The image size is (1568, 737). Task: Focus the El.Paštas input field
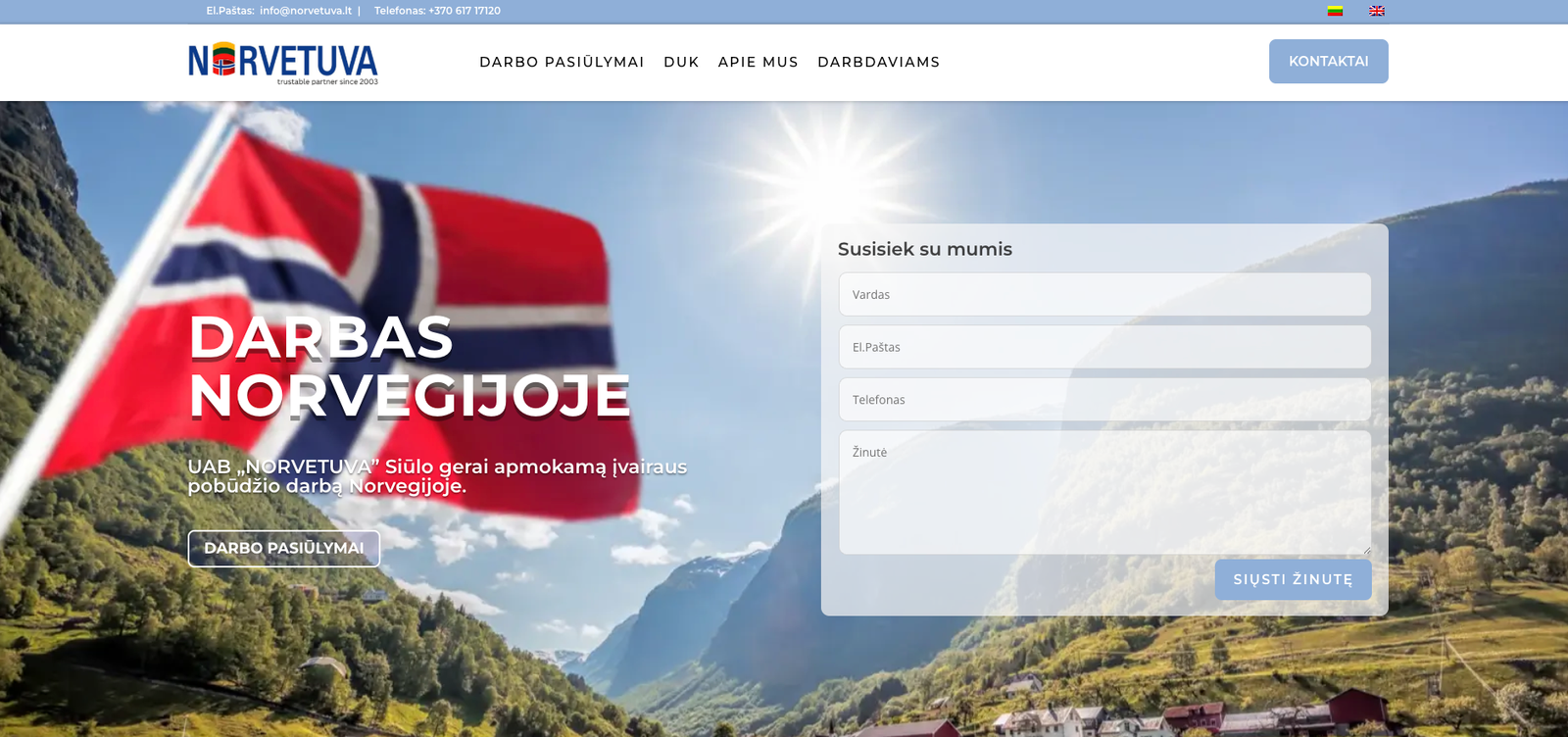[1104, 347]
